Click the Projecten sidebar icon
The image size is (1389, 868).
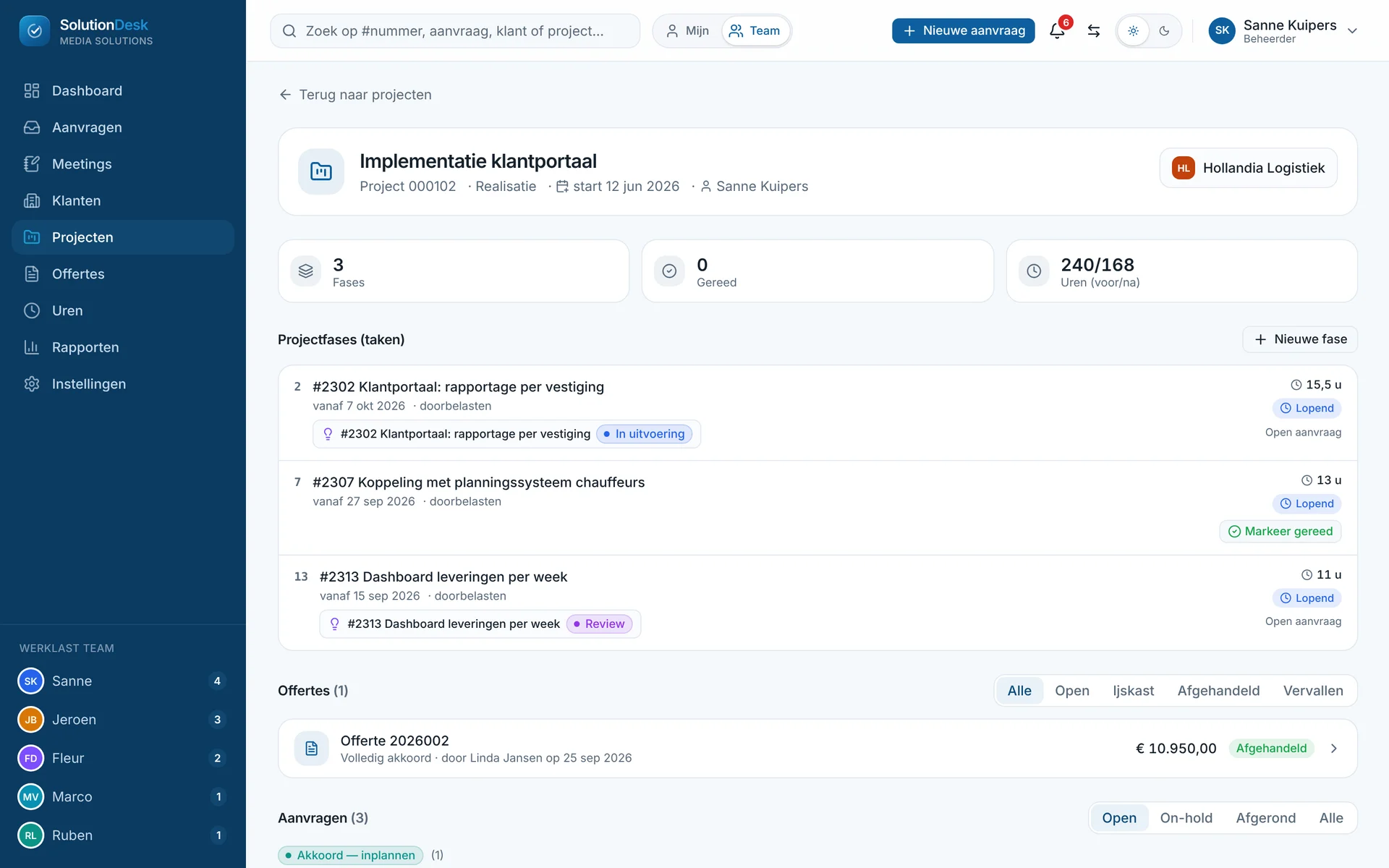pyautogui.click(x=32, y=237)
